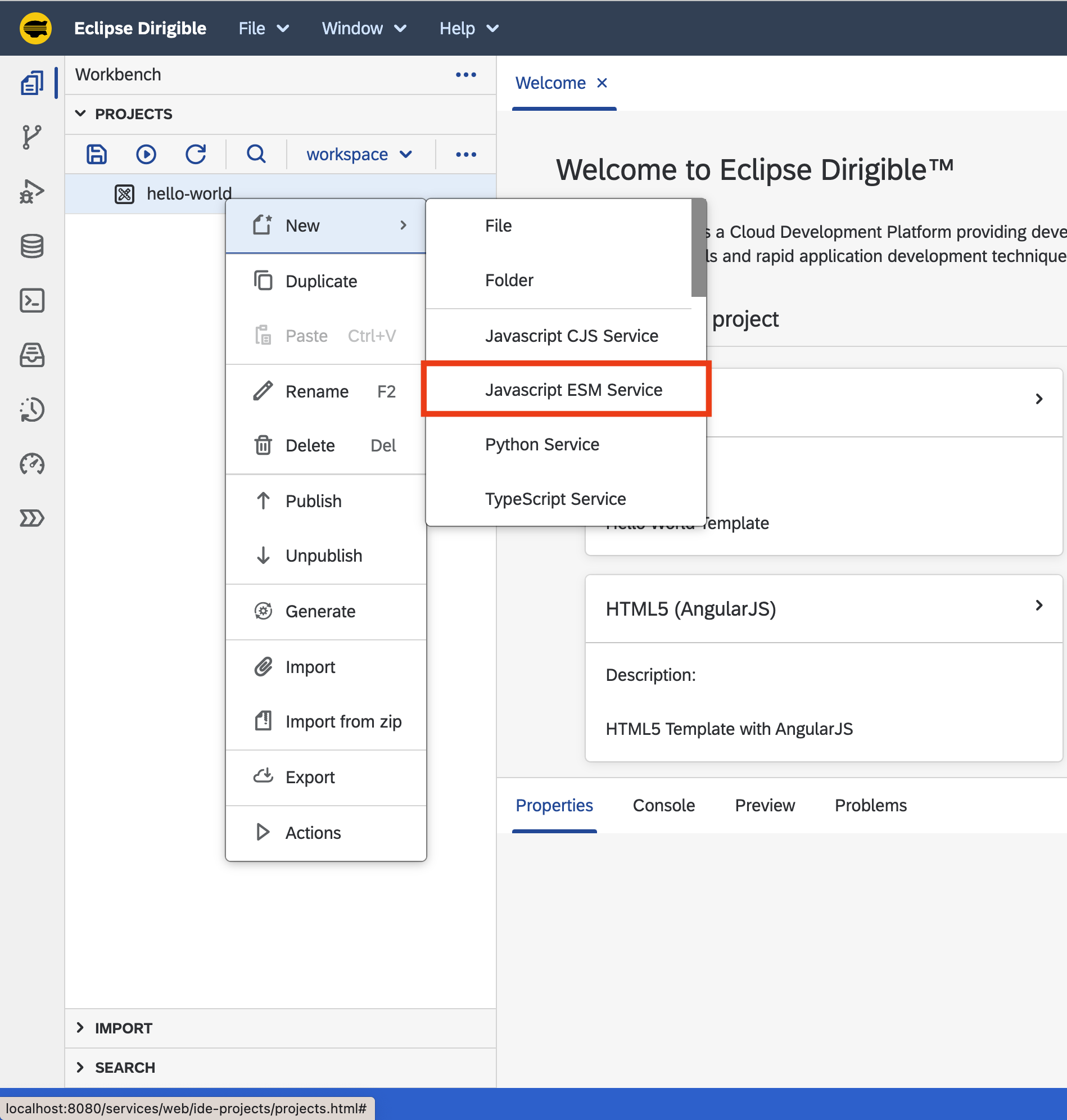Switch to the Problems tab
Image resolution: width=1067 pixels, height=1120 pixels.
[x=870, y=805]
